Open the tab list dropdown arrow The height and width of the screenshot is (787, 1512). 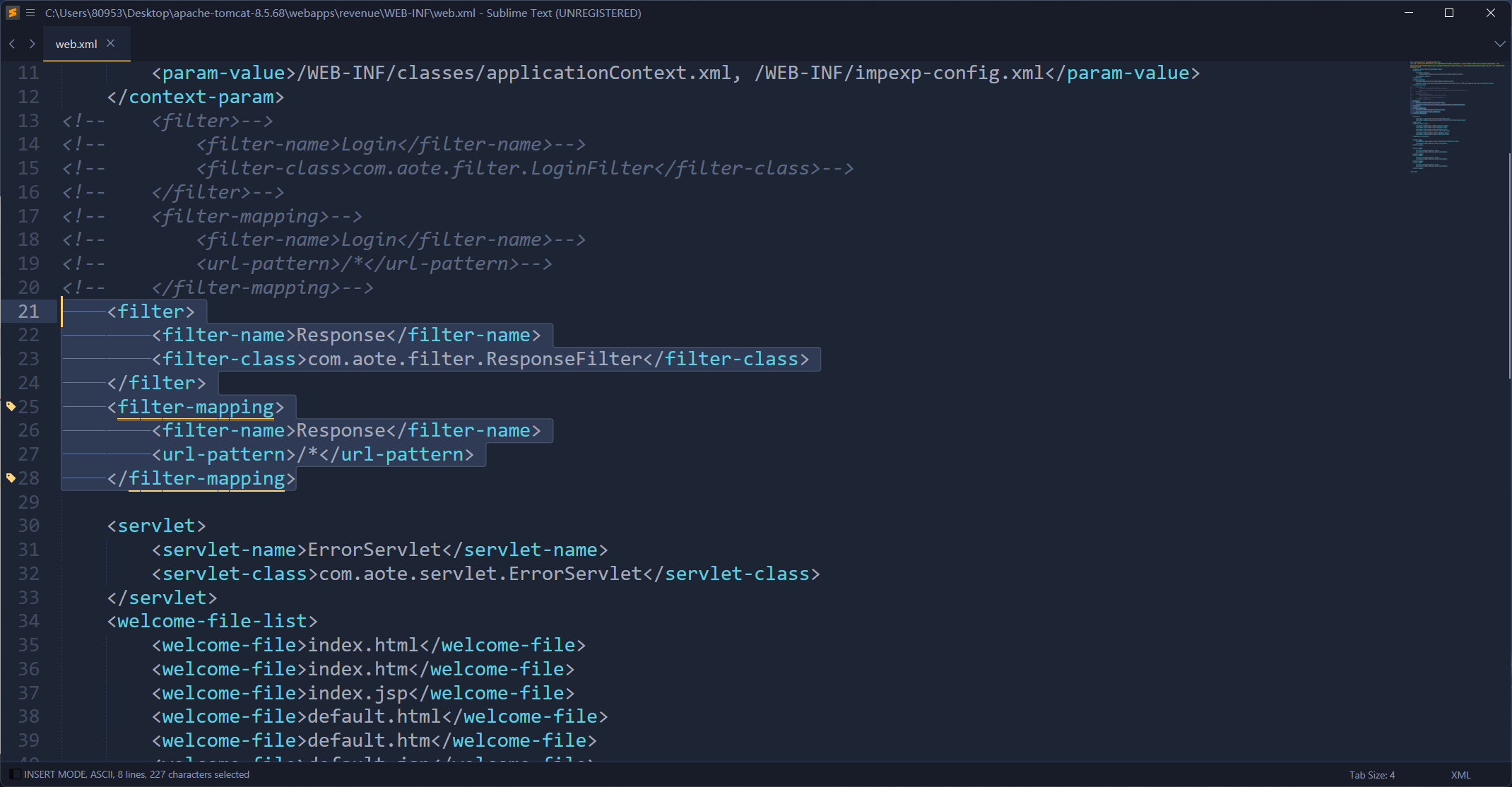click(x=1499, y=44)
